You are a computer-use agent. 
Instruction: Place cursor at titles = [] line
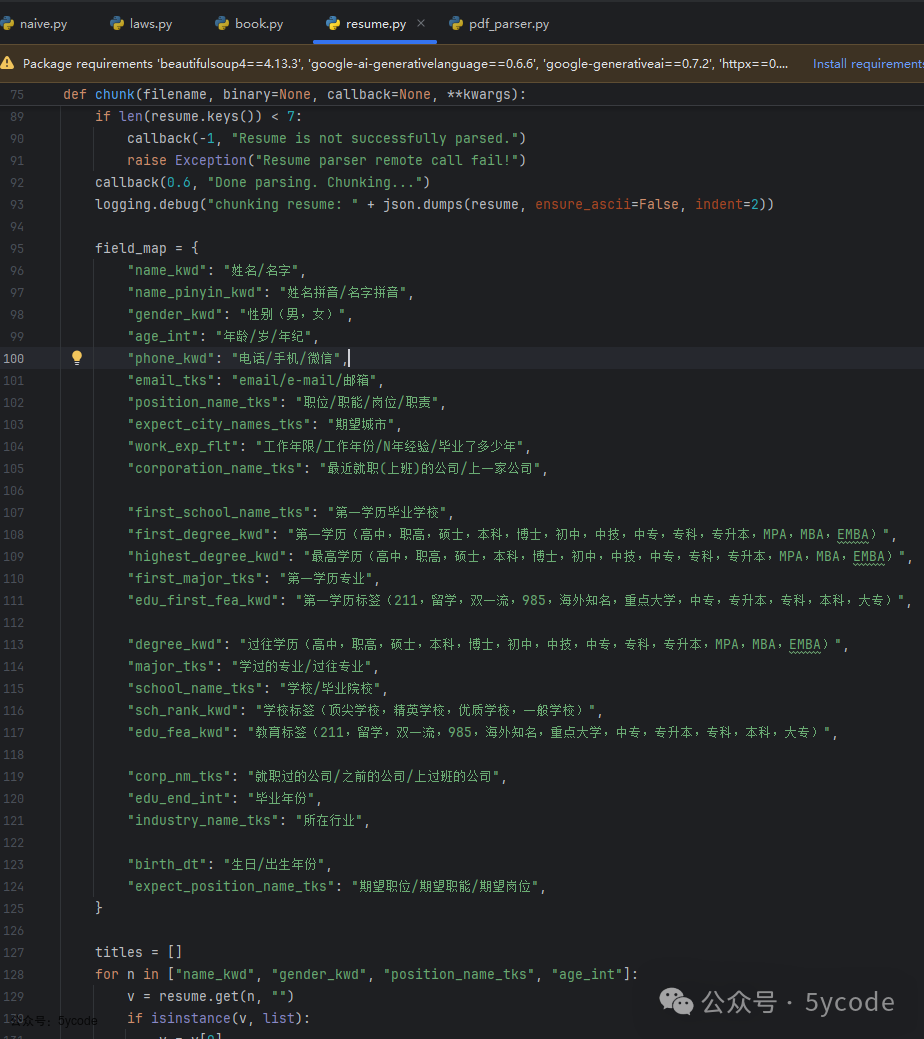(139, 952)
